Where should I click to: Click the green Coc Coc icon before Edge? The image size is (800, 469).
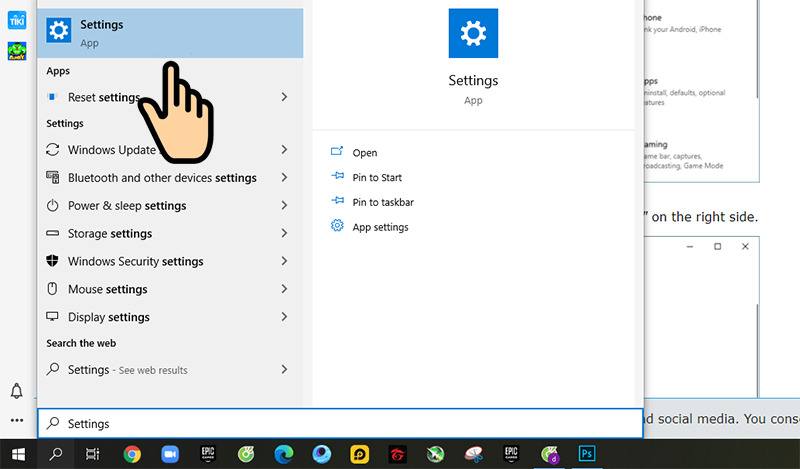coord(246,454)
